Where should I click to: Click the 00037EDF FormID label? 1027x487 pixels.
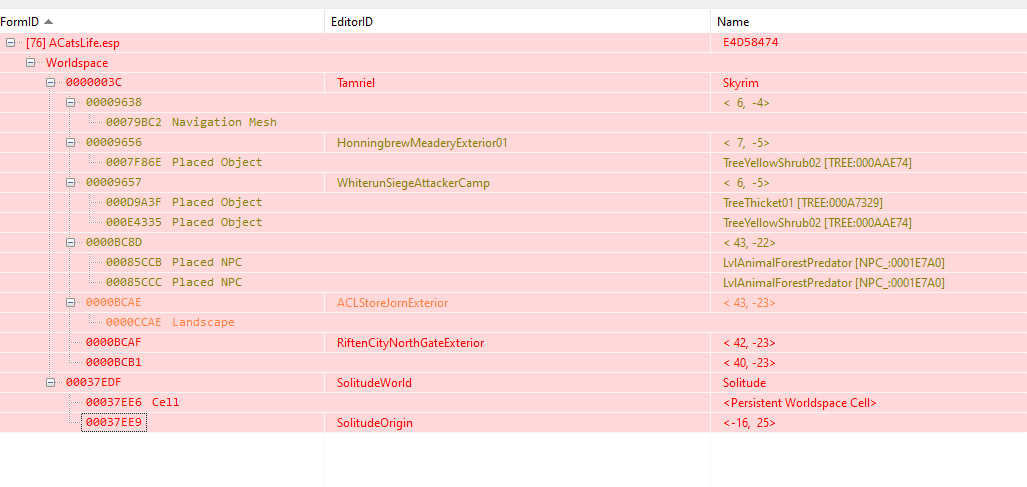click(94, 382)
